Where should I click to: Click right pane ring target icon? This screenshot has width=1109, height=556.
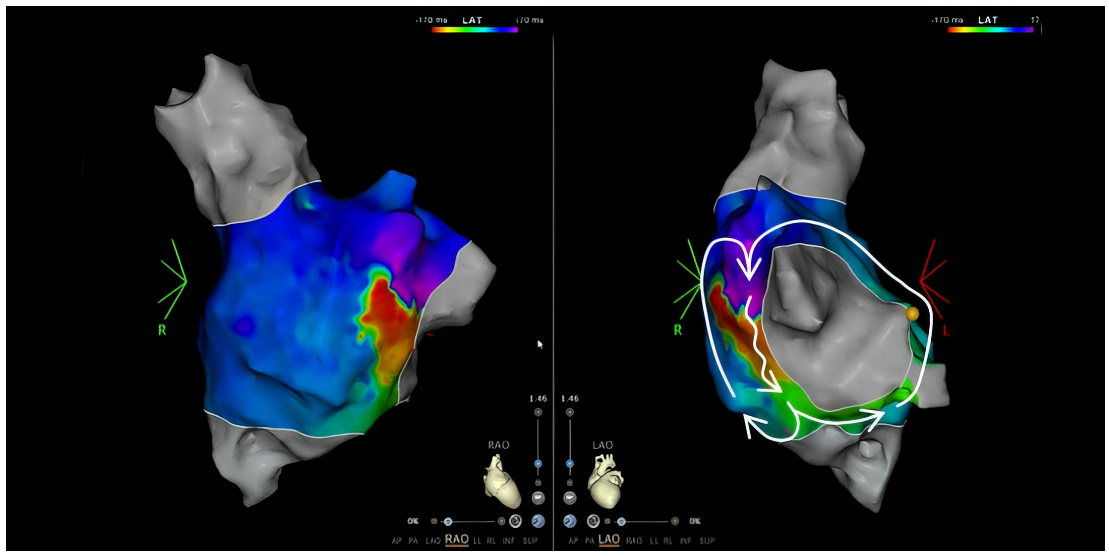tap(593, 521)
